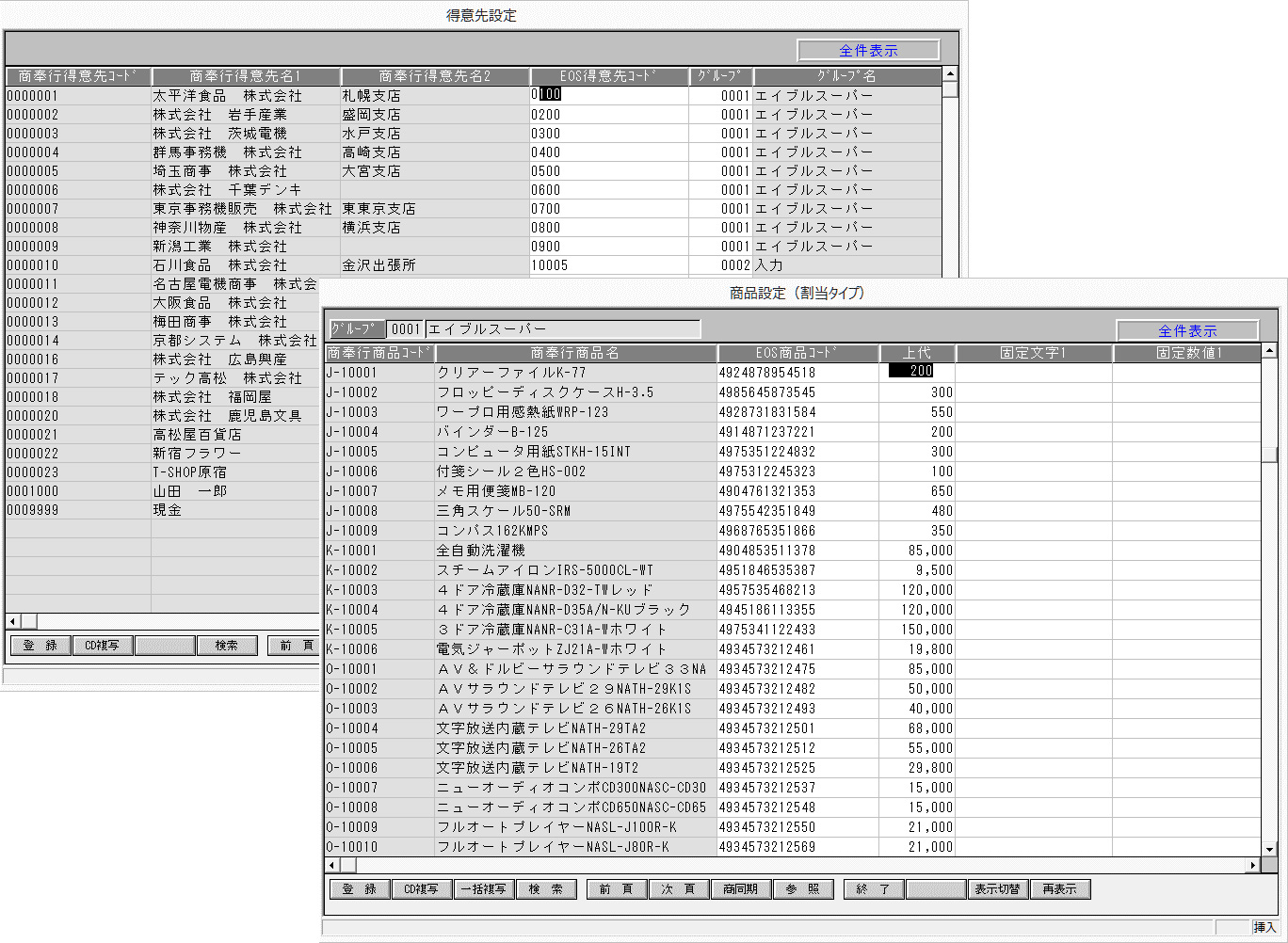Go to previous page with 前頁 in 商品設定
This screenshot has width=1288, height=943.
coord(617,889)
